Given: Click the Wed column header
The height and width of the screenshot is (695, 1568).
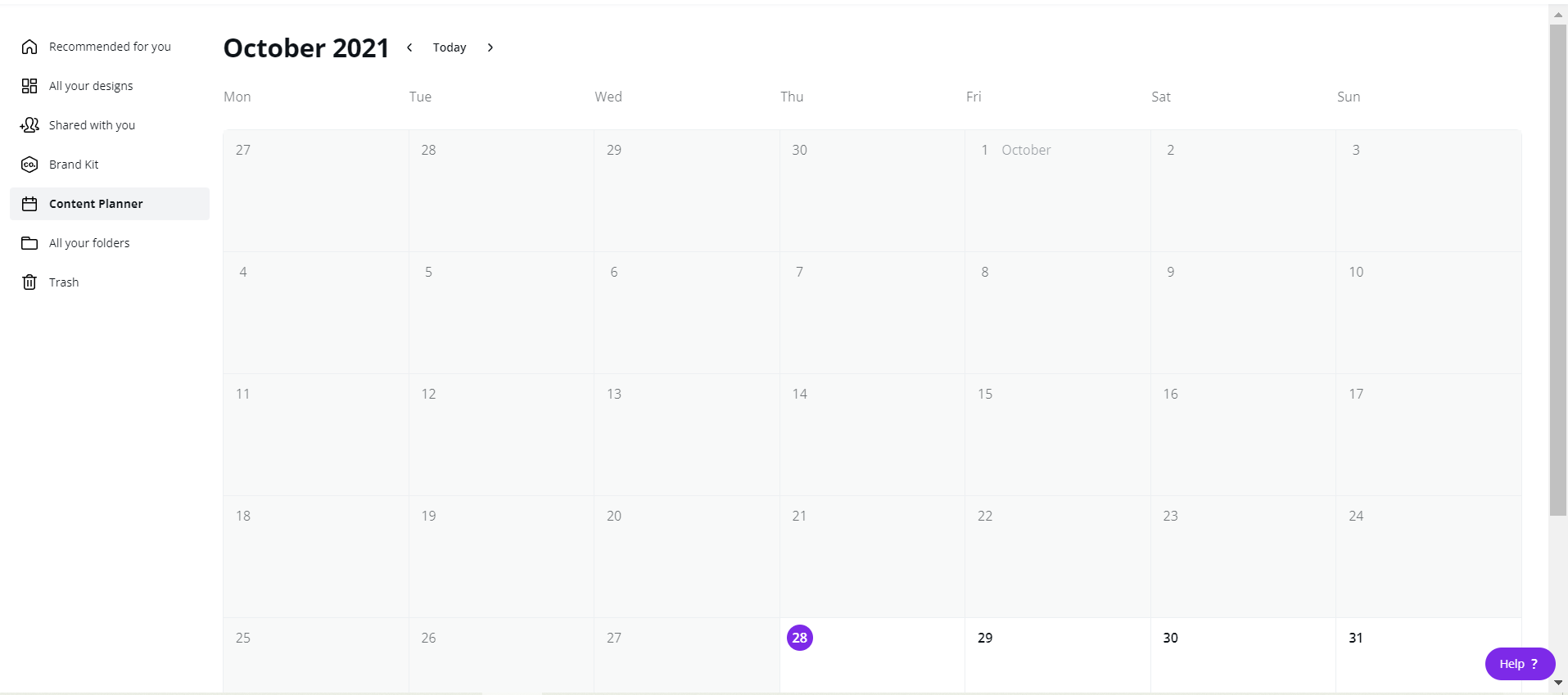Looking at the screenshot, I should coord(608,97).
